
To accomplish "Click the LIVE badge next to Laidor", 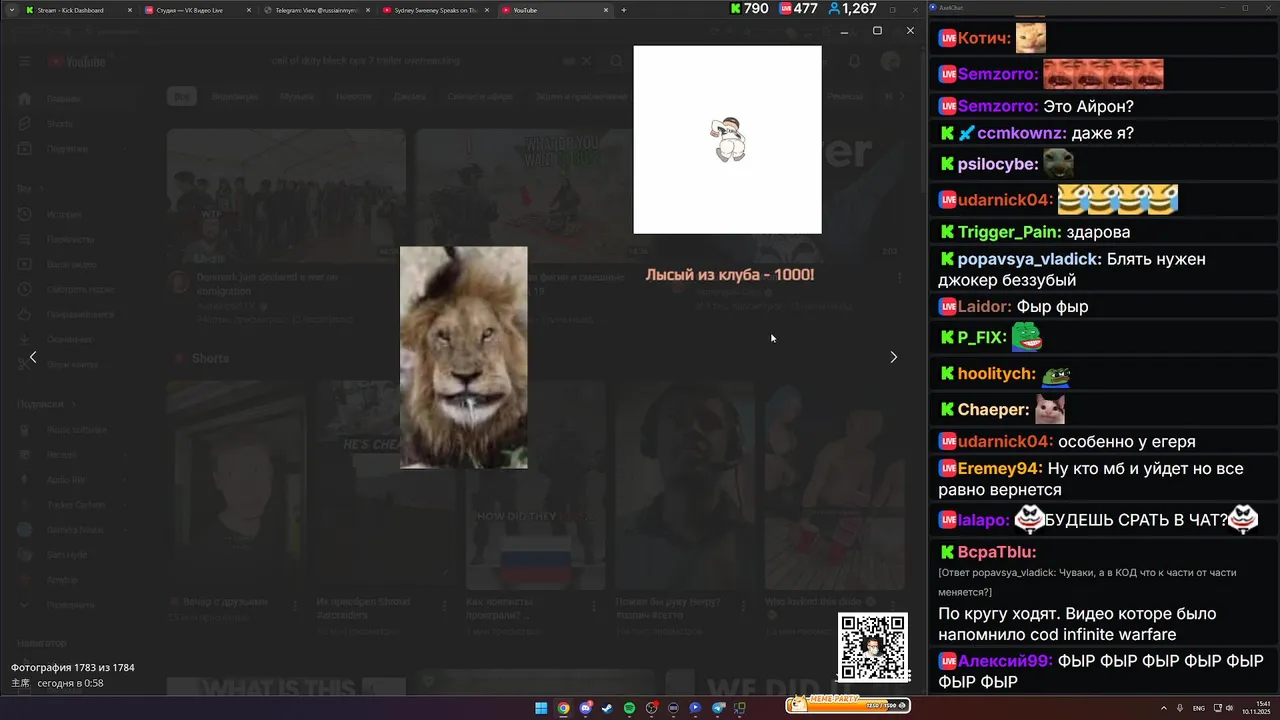I will (947, 307).
